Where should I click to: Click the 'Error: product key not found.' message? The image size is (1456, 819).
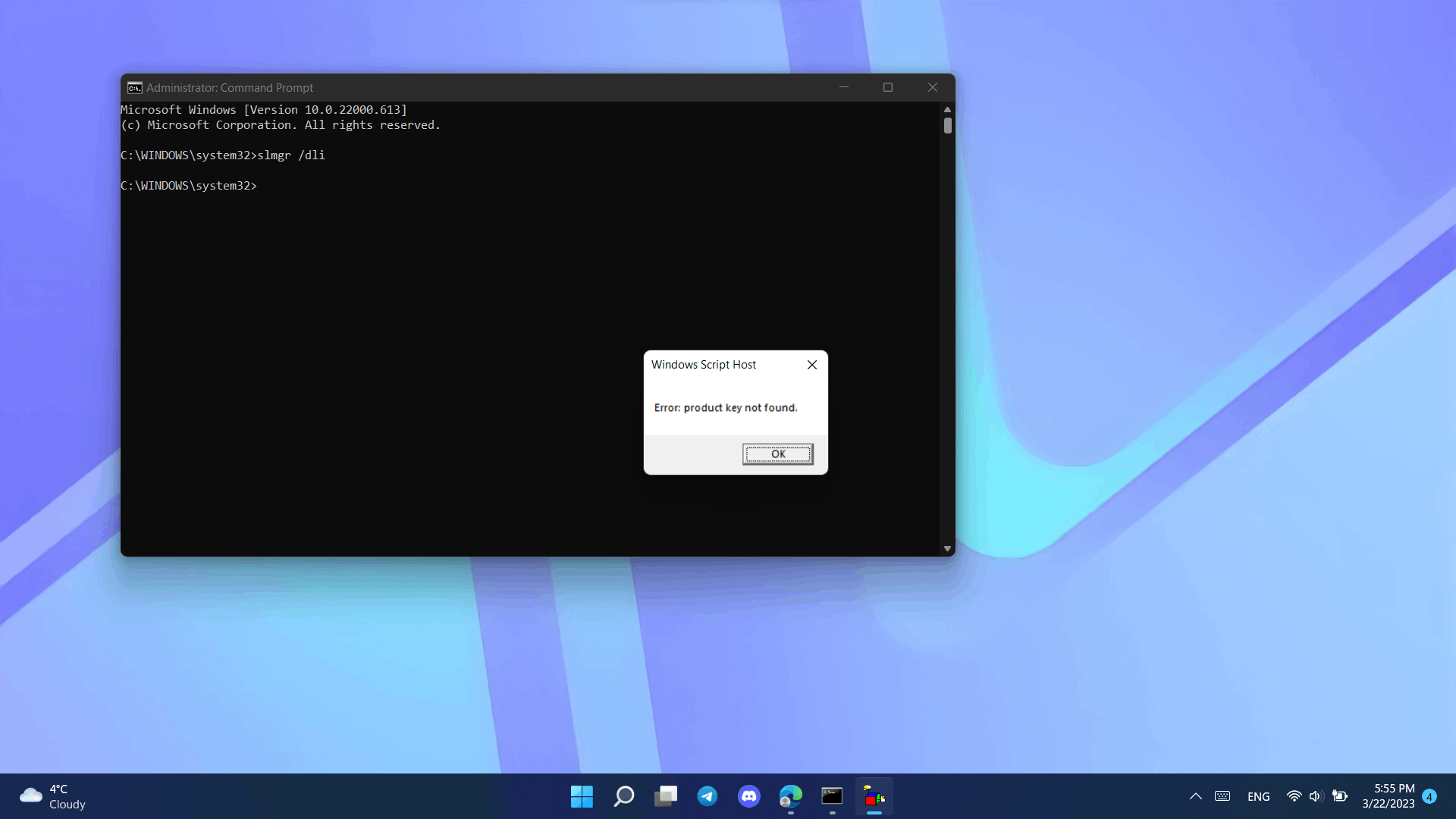click(726, 408)
